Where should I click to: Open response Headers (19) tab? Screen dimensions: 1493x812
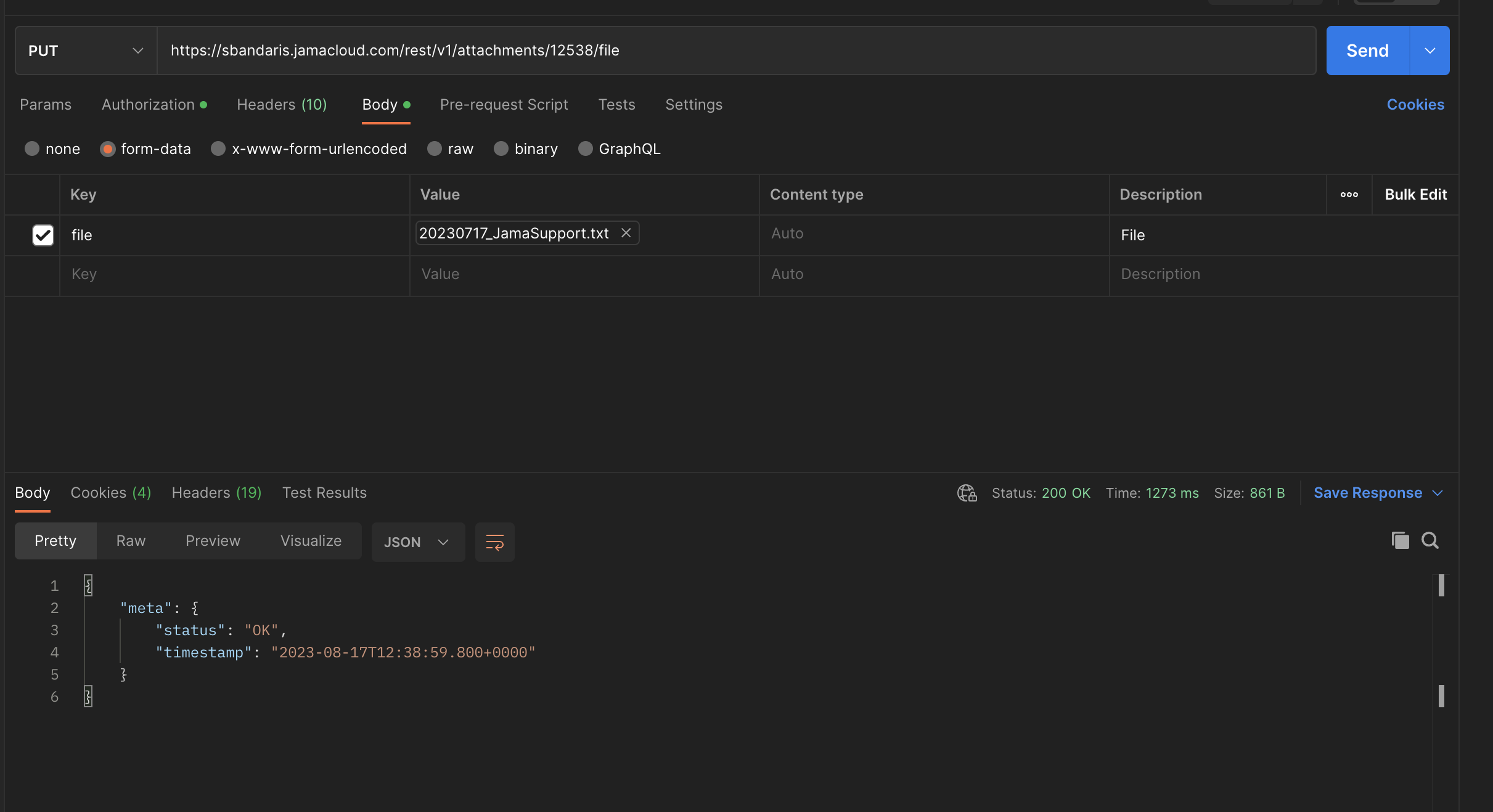point(216,493)
